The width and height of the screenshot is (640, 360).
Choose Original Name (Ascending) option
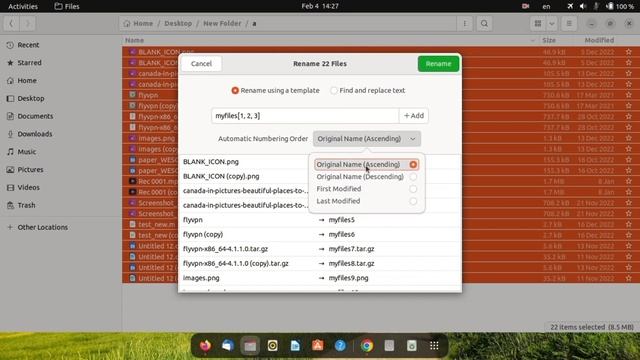click(367, 164)
